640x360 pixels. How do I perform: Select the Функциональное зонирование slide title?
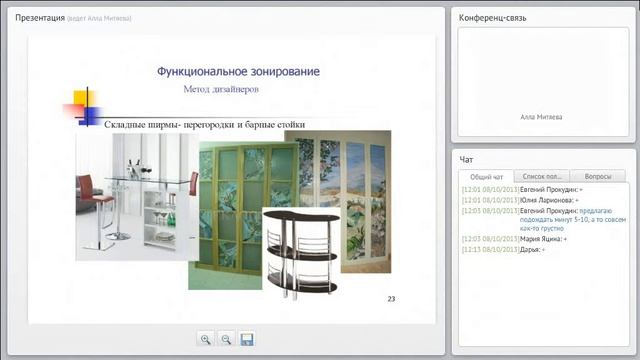coord(238,71)
